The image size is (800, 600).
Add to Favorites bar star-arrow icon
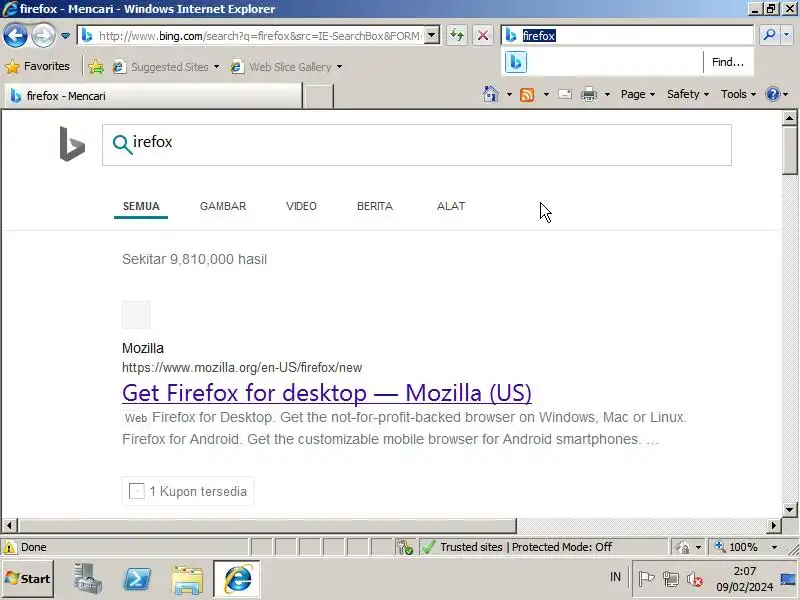[x=96, y=67]
